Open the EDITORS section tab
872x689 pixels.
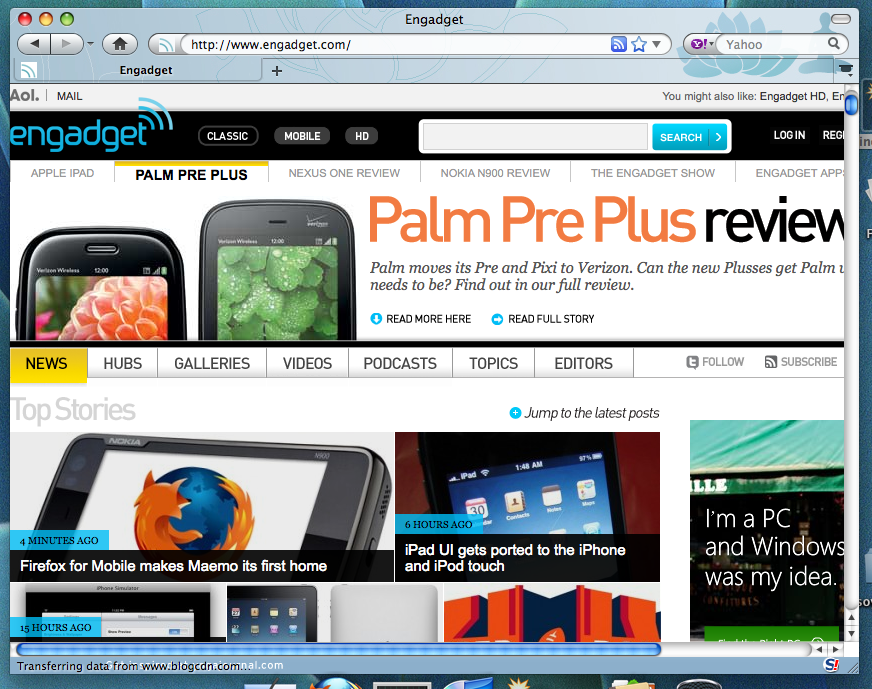pyautogui.click(x=583, y=364)
